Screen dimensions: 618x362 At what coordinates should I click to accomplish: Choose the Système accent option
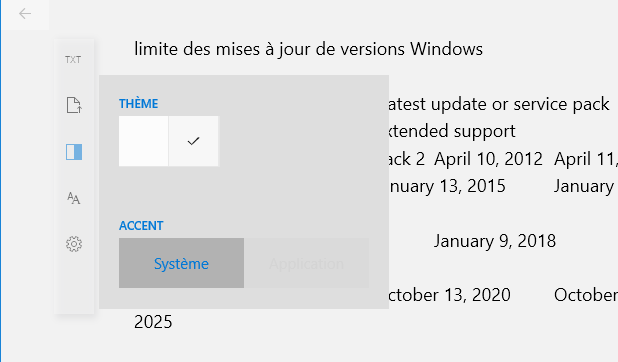click(x=181, y=263)
